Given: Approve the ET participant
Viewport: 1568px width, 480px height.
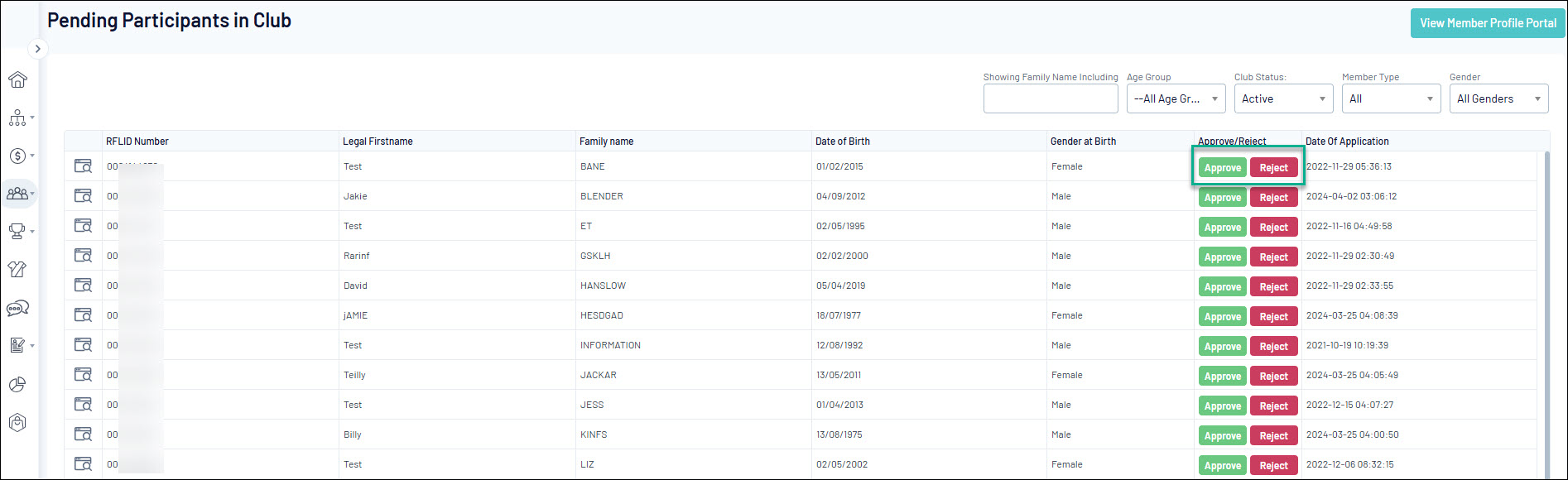Looking at the screenshot, I should click(x=1223, y=227).
